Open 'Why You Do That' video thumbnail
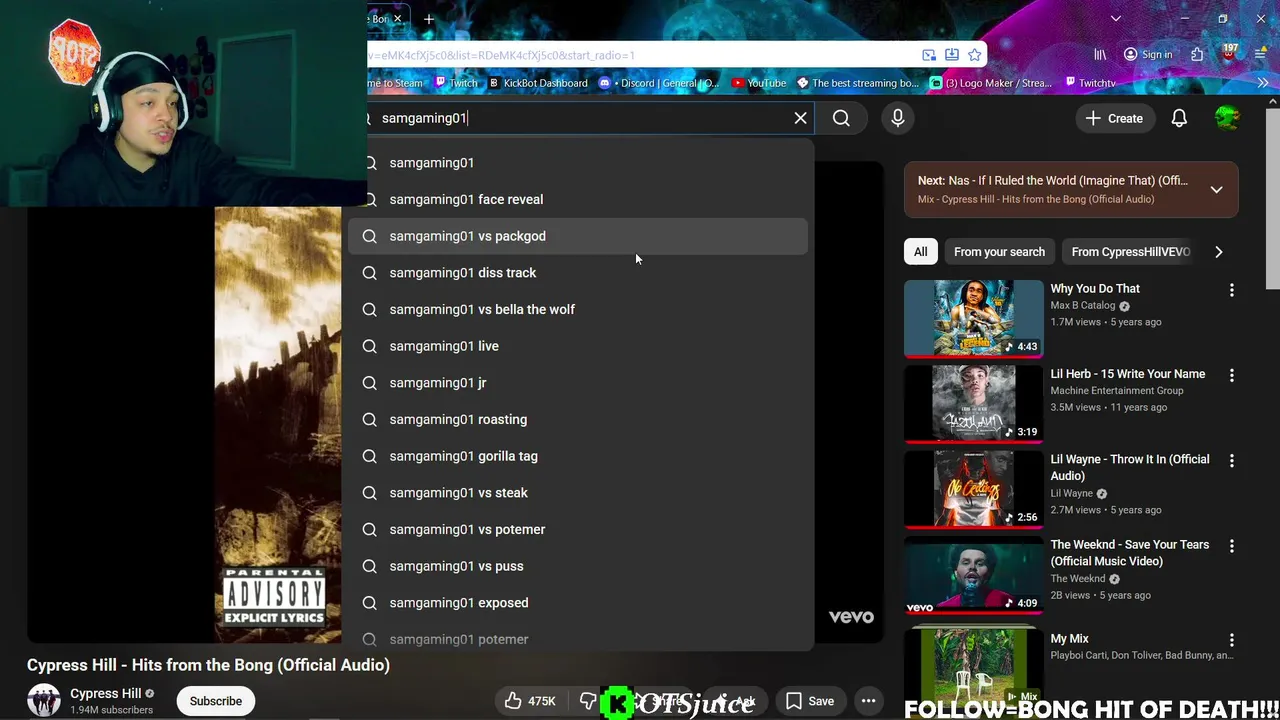The height and width of the screenshot is (720, 1280). [973, 319]
